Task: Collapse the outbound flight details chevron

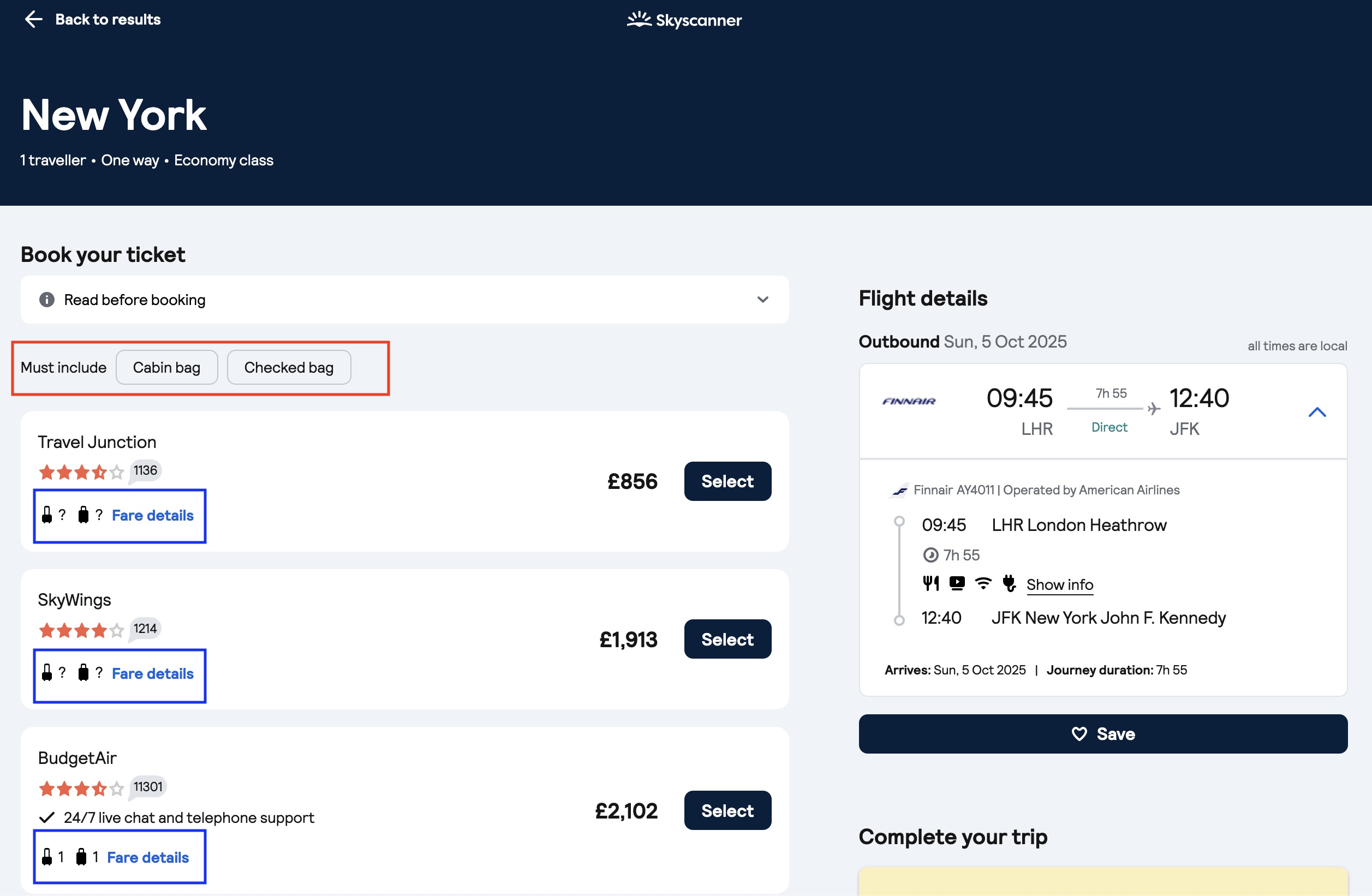Action: [x=1317, y=412]
